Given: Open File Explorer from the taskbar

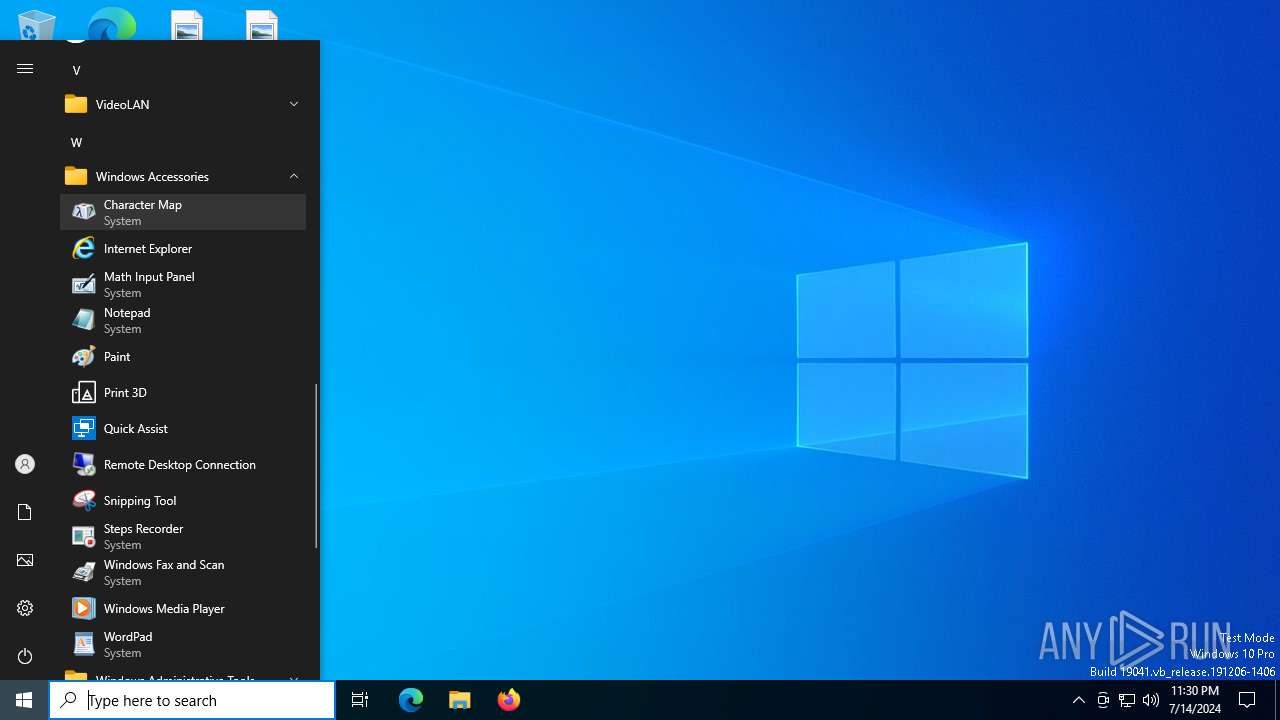Looking at the screenshot, I should pos(460,700).
